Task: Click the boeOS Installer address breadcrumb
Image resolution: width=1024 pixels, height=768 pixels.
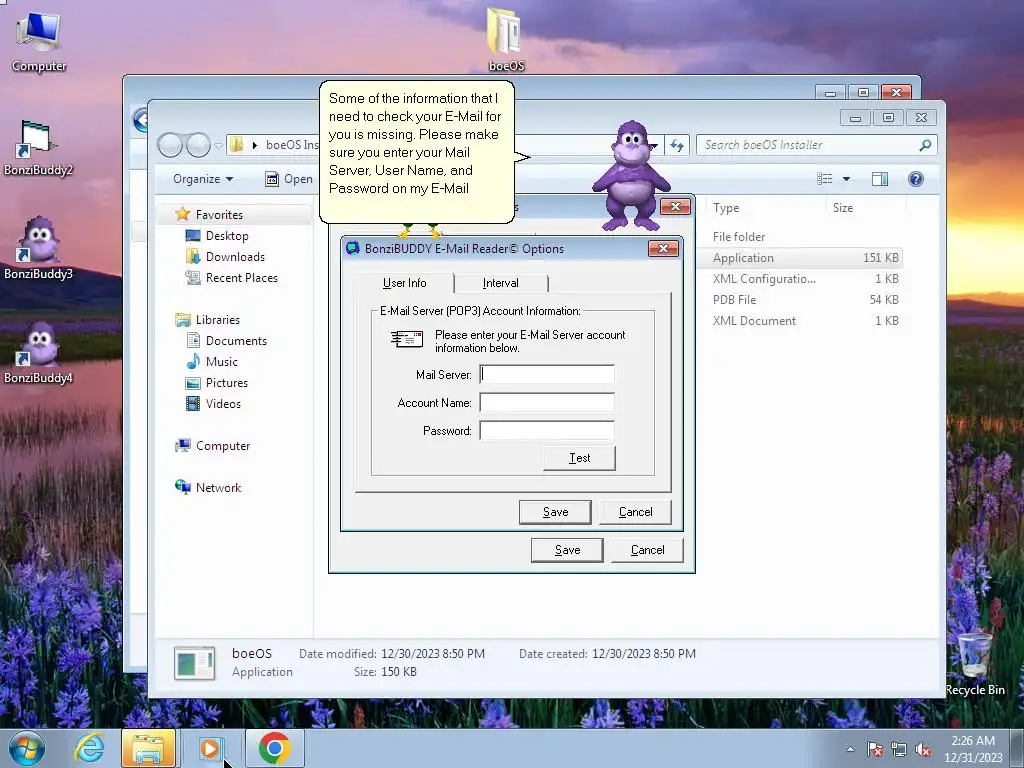Action: (x=292, y=145)
